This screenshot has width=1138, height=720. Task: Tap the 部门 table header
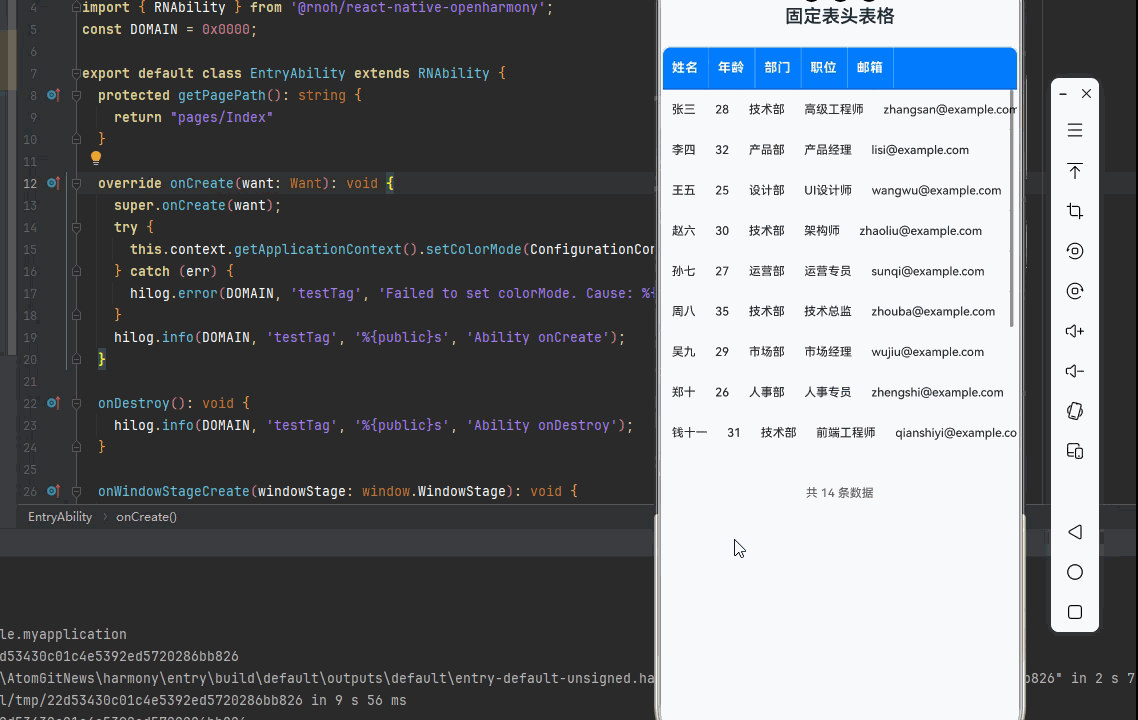point(778,68)
